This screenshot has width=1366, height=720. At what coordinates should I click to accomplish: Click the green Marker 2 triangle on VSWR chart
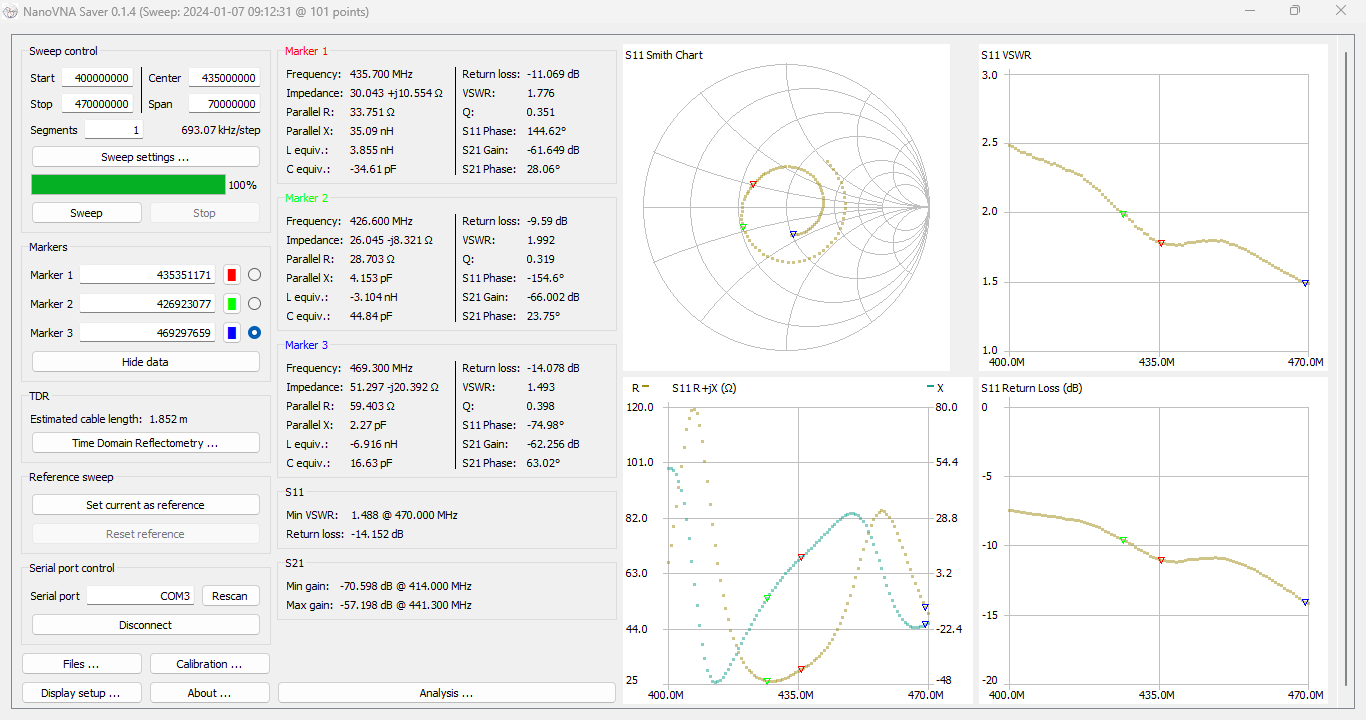[1123, 214]
